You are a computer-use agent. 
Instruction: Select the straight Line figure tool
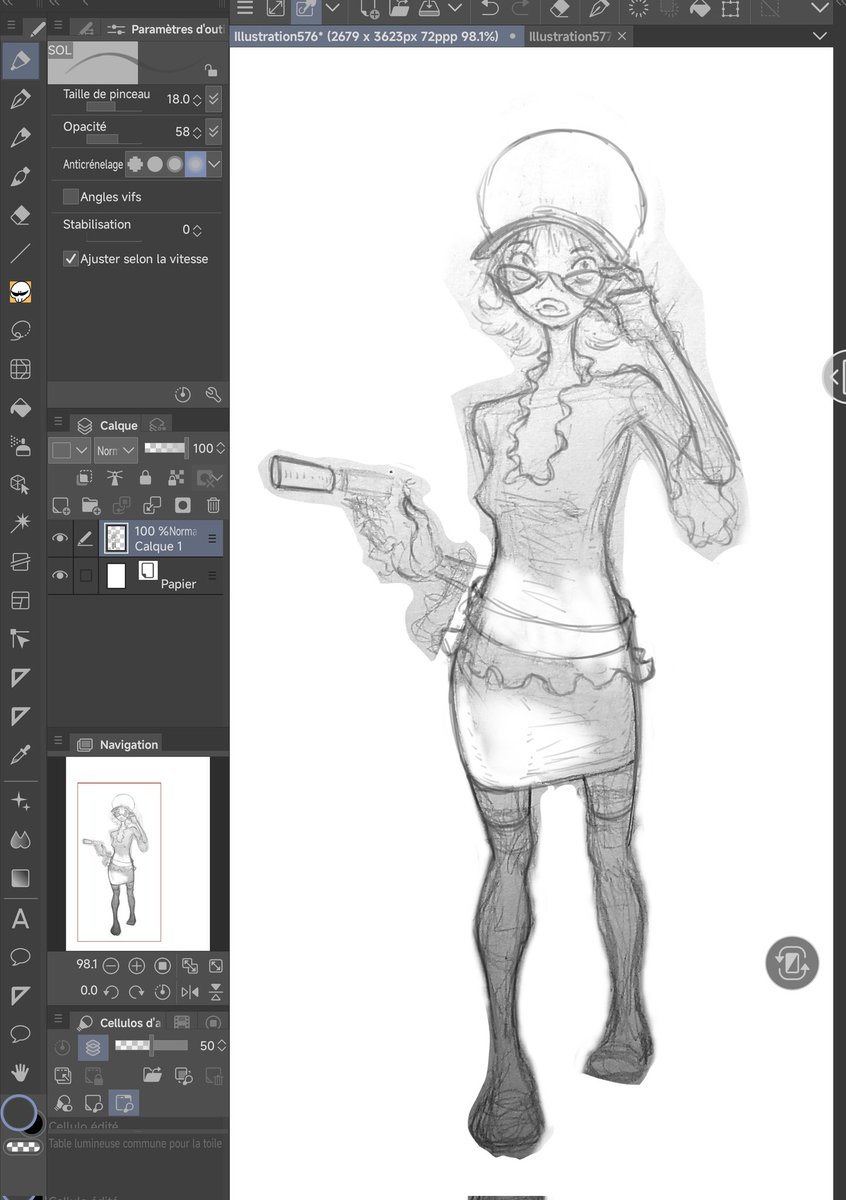(x=20, y=253)
